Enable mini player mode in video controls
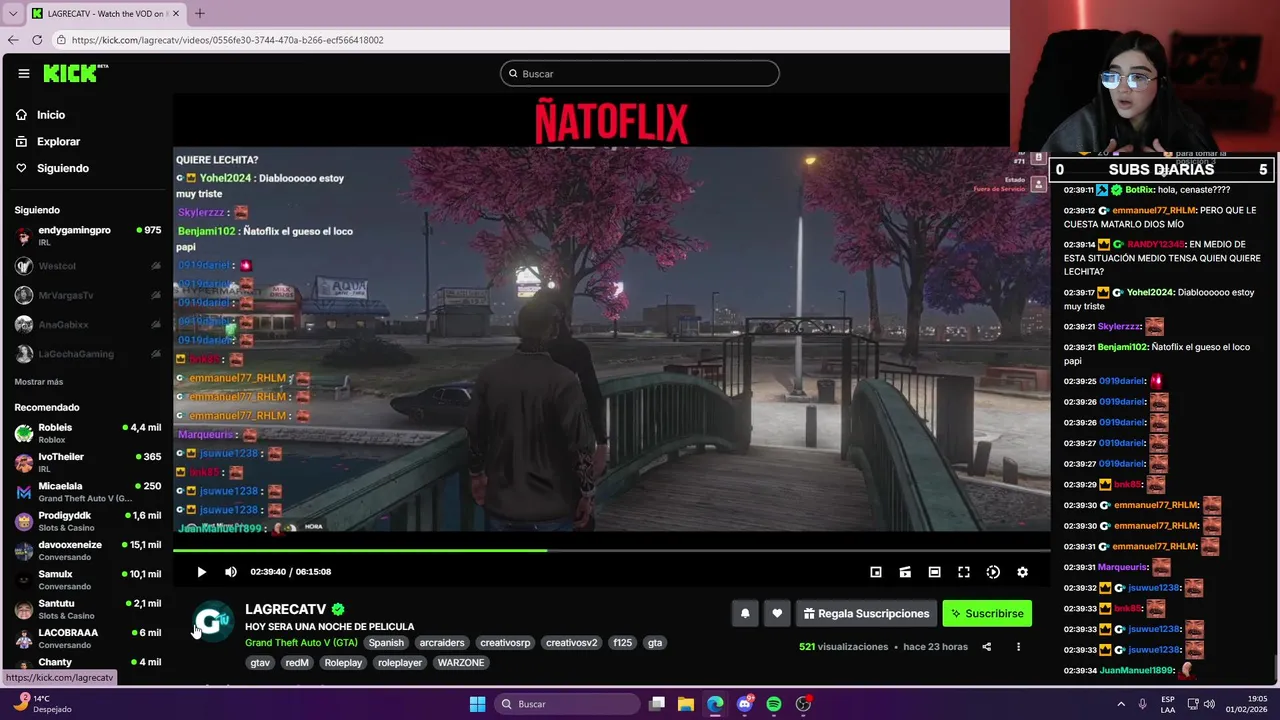The image size is (1280, 720). tap(876, 572)
